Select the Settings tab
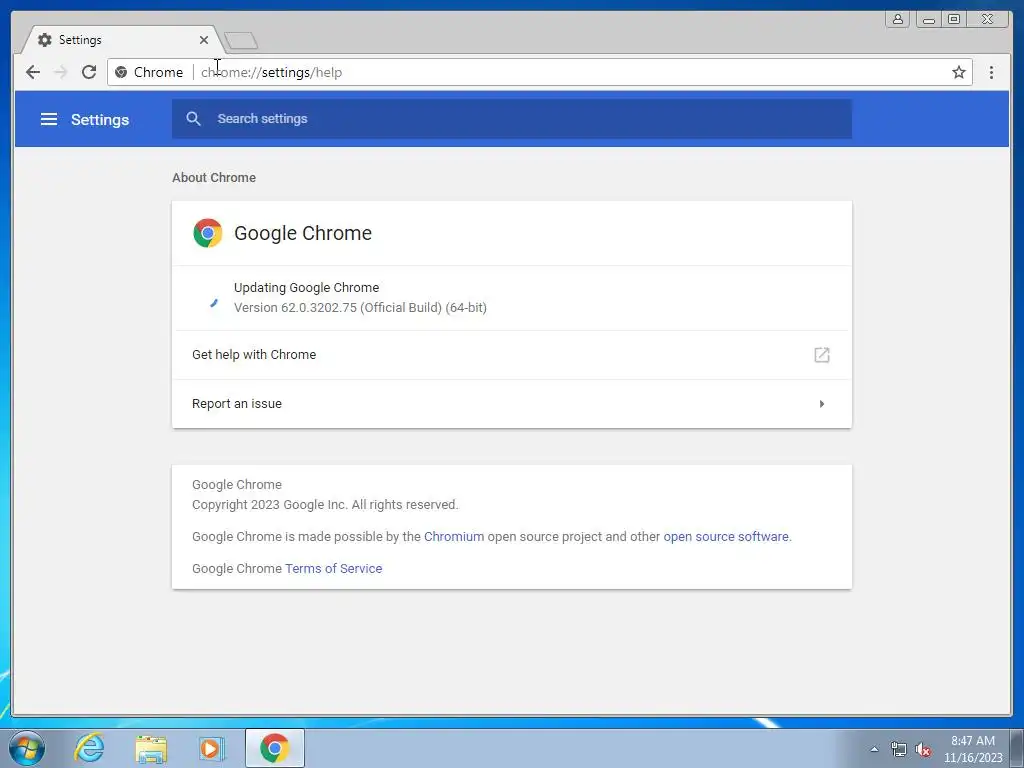The image size is (1024, 768). [122, 40]
